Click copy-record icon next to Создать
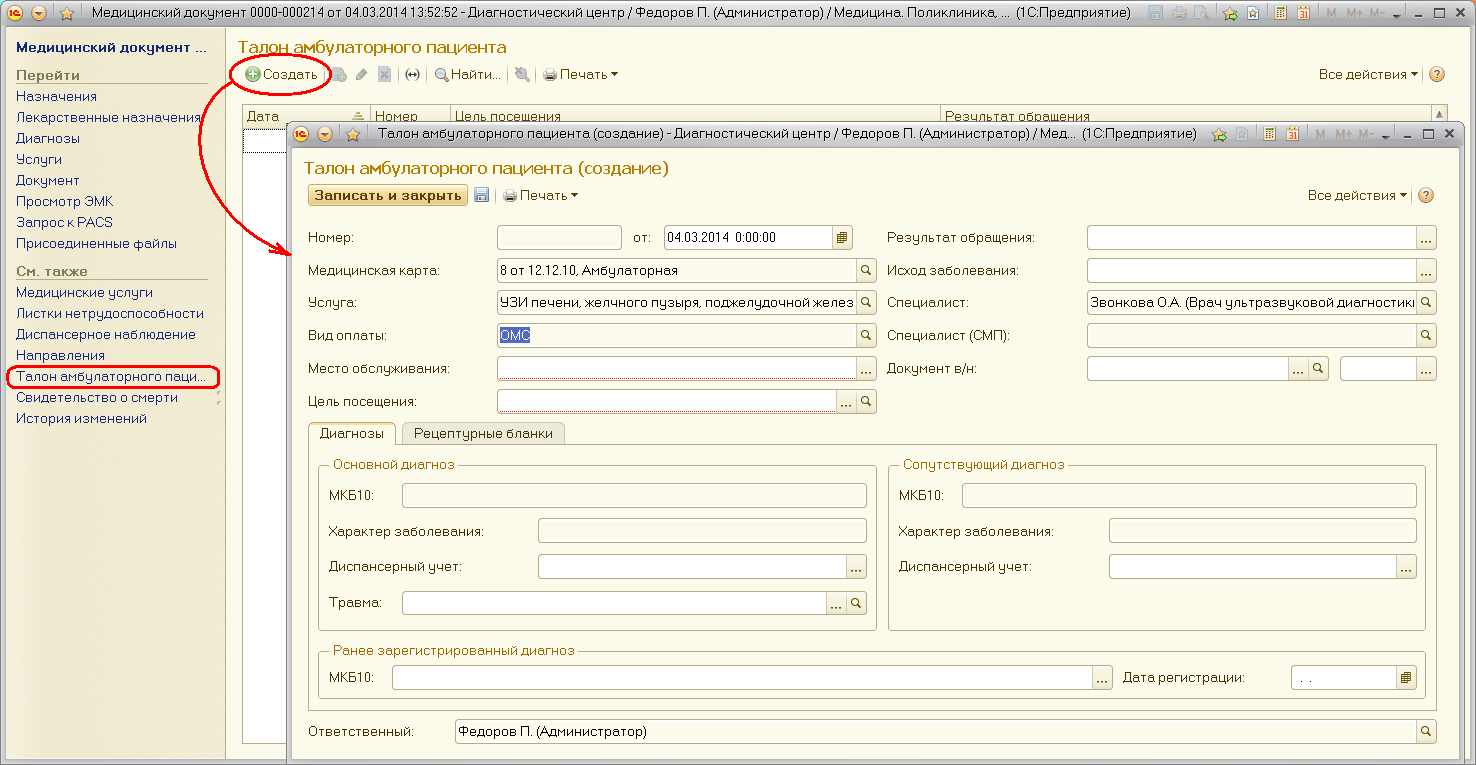 [339, 75]
